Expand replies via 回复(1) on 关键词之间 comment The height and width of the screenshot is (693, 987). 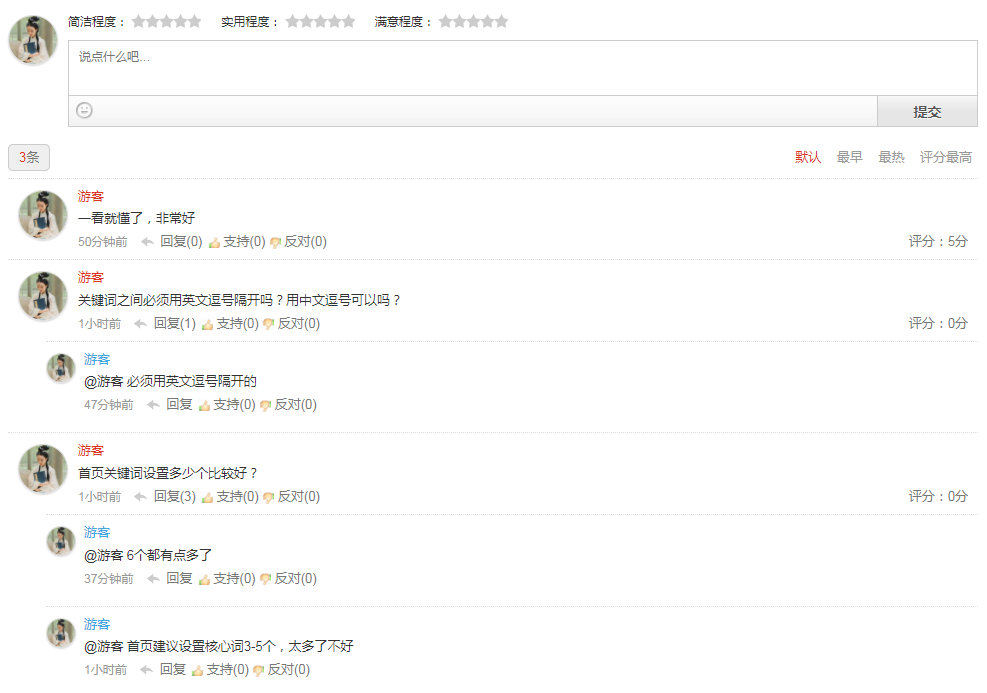(x=175, y=324)
